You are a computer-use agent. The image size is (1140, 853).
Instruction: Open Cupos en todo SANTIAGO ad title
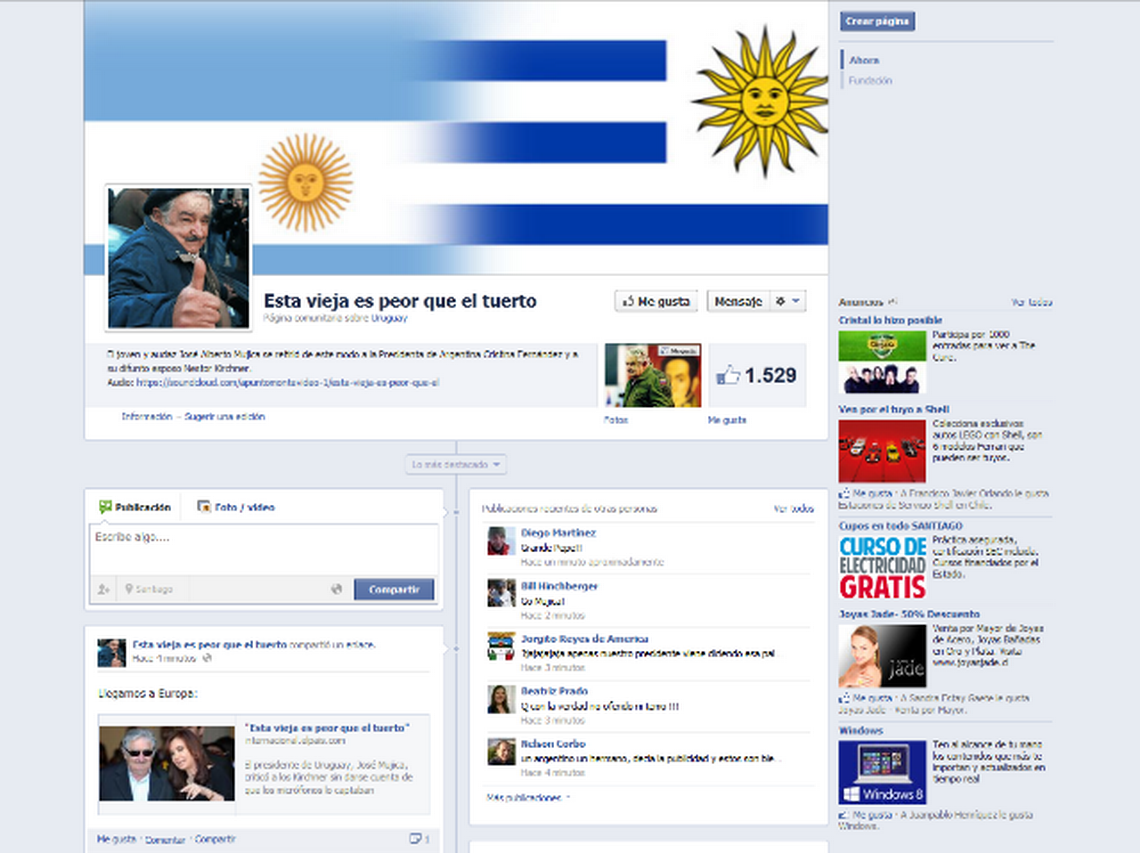(x=900, y=525)
